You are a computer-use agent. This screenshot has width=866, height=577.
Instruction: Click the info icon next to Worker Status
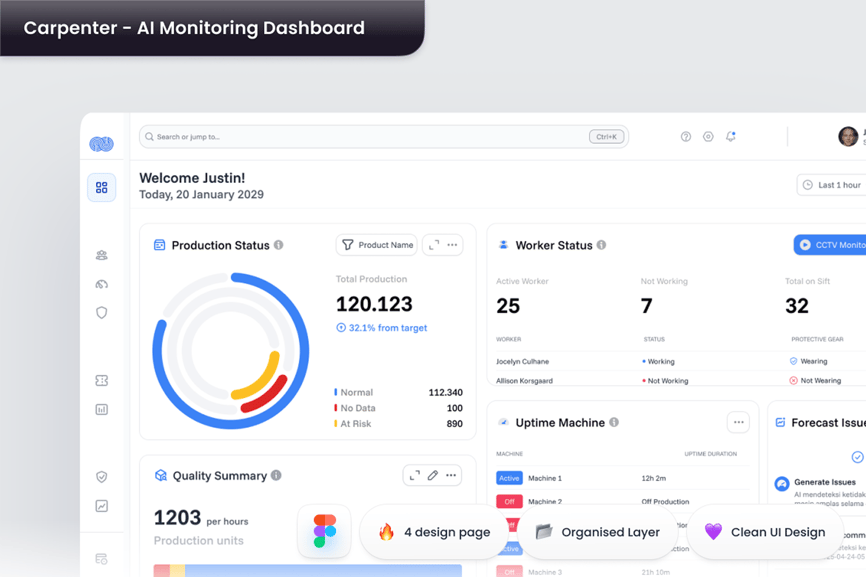tap(601, 245)
